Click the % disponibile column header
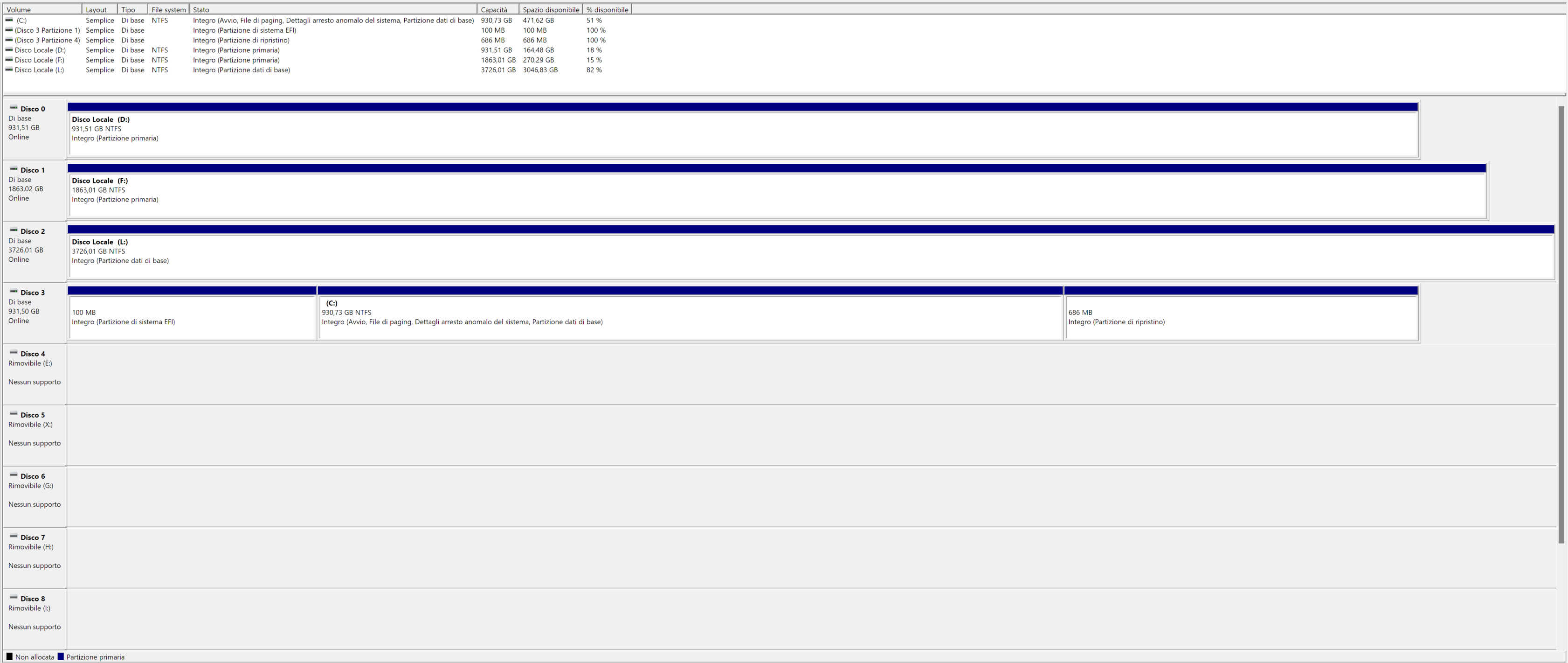Screen dimensions: 1568x663 coord(607,10)
